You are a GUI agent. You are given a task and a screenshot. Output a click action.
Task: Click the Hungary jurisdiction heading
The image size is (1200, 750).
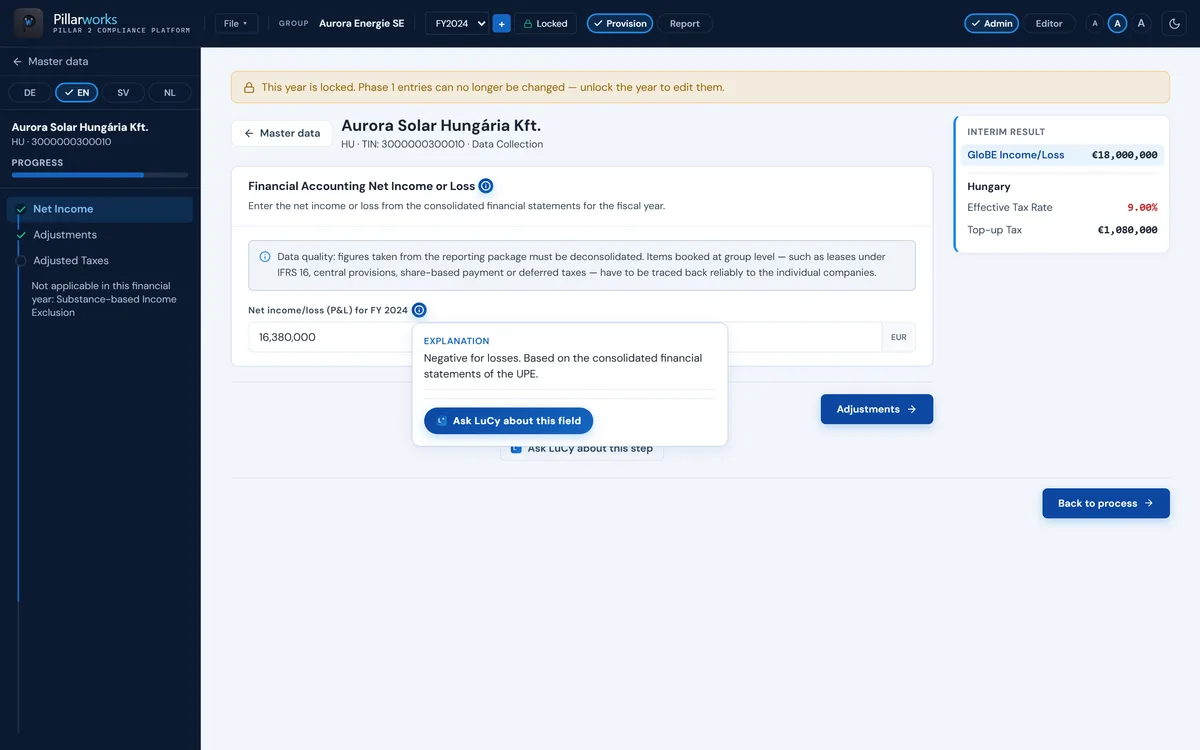[x=989, y=187]
